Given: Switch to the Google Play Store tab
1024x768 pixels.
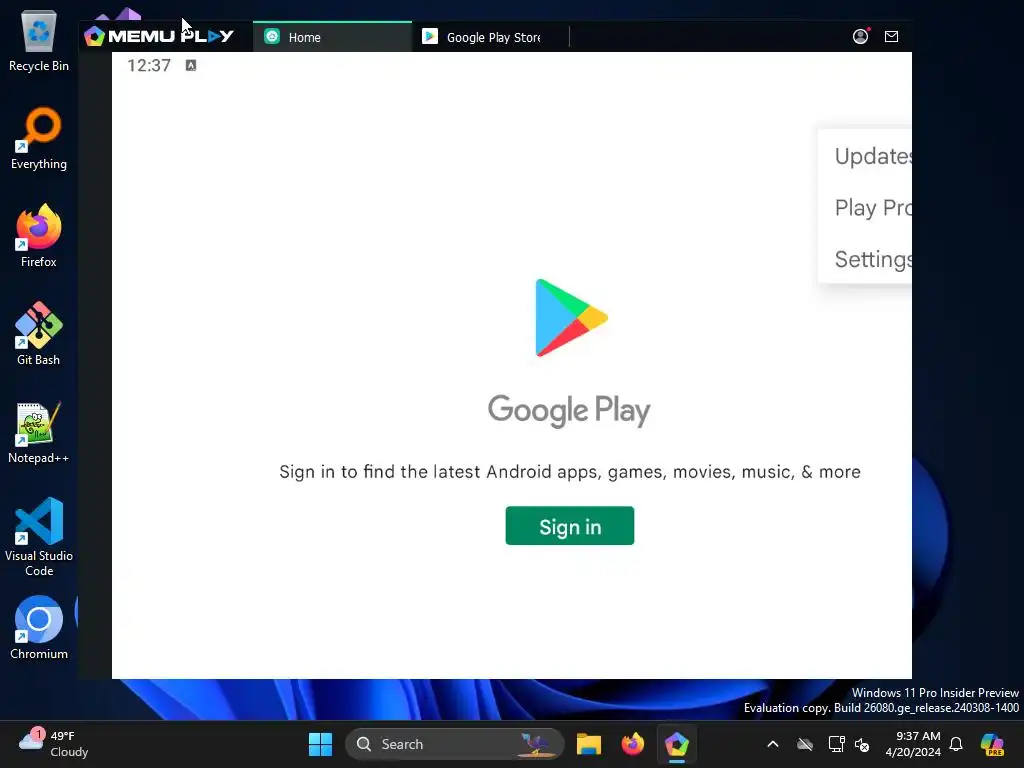Looking at the screenshot, I should (491, 37).
